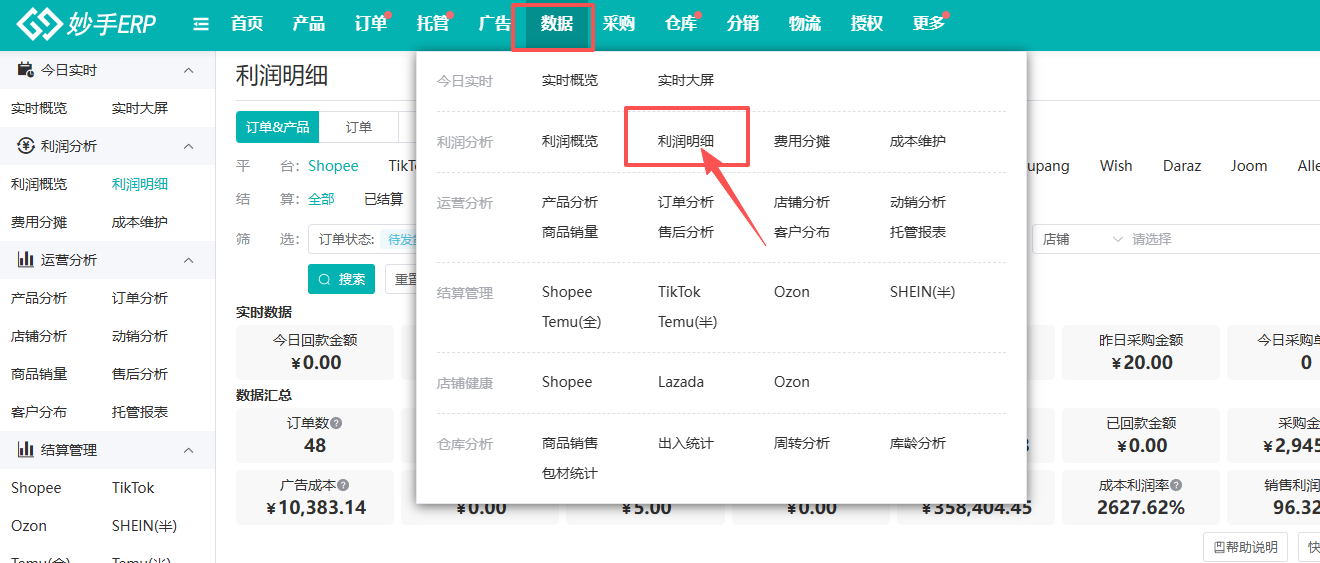
Task: Open 数据 top navigation menu
Action: tap(557, 24)
